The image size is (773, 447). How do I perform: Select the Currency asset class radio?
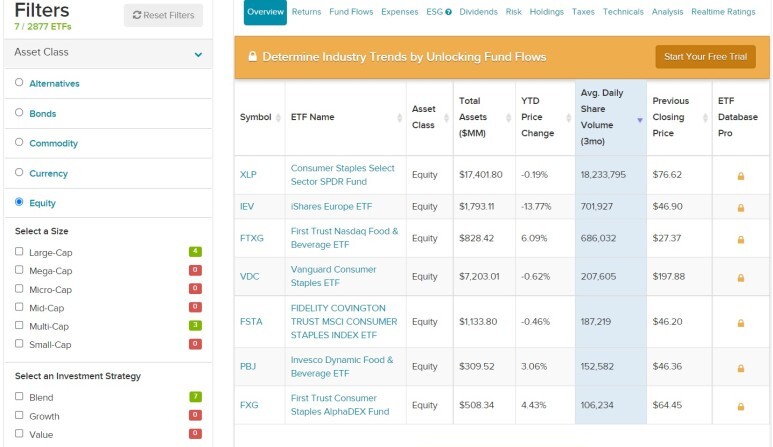pyautogui.click(x=19, y=172)
